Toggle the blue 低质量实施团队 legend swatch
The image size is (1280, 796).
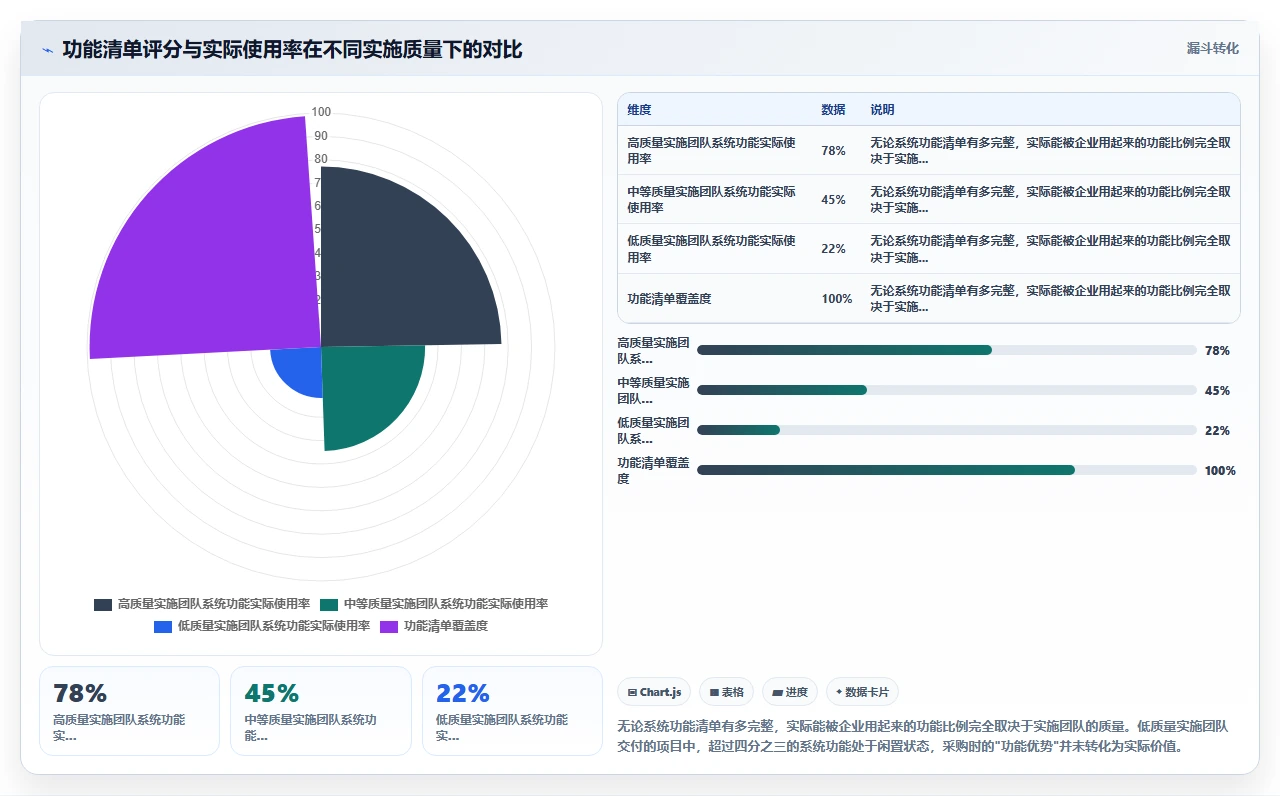163,626
